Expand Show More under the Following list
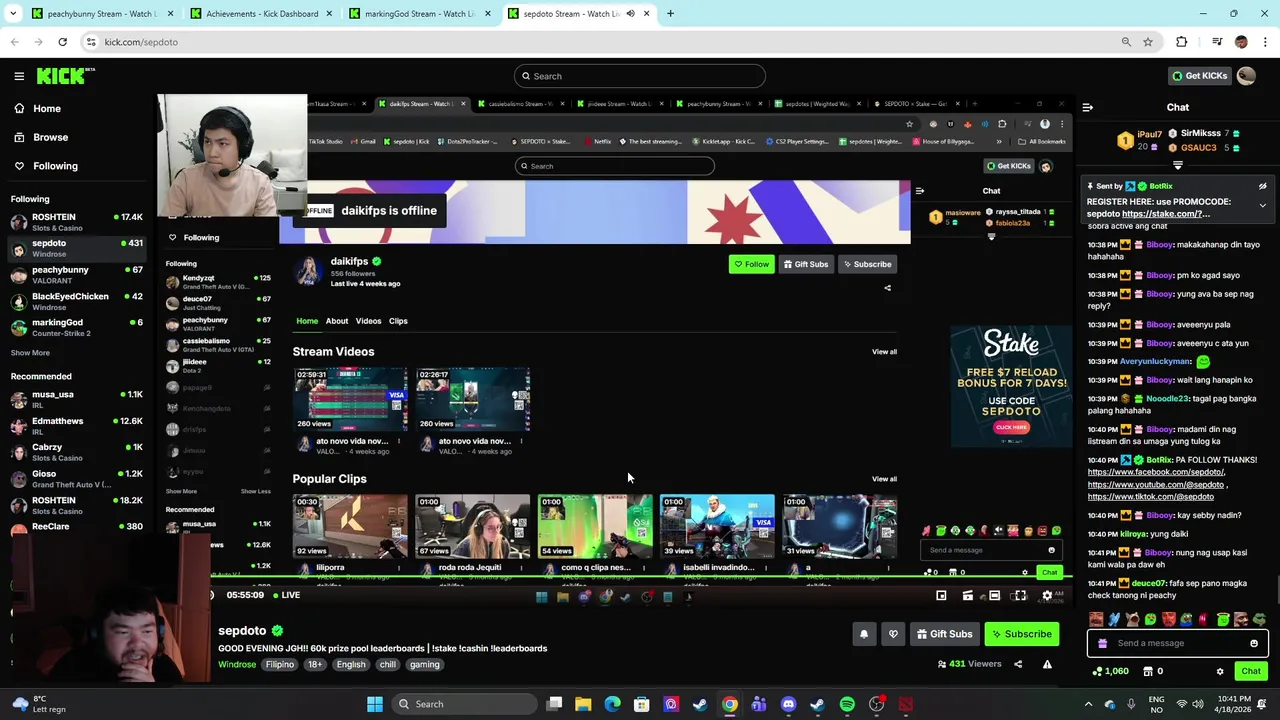1280x720 pixels. click(30, 353)
